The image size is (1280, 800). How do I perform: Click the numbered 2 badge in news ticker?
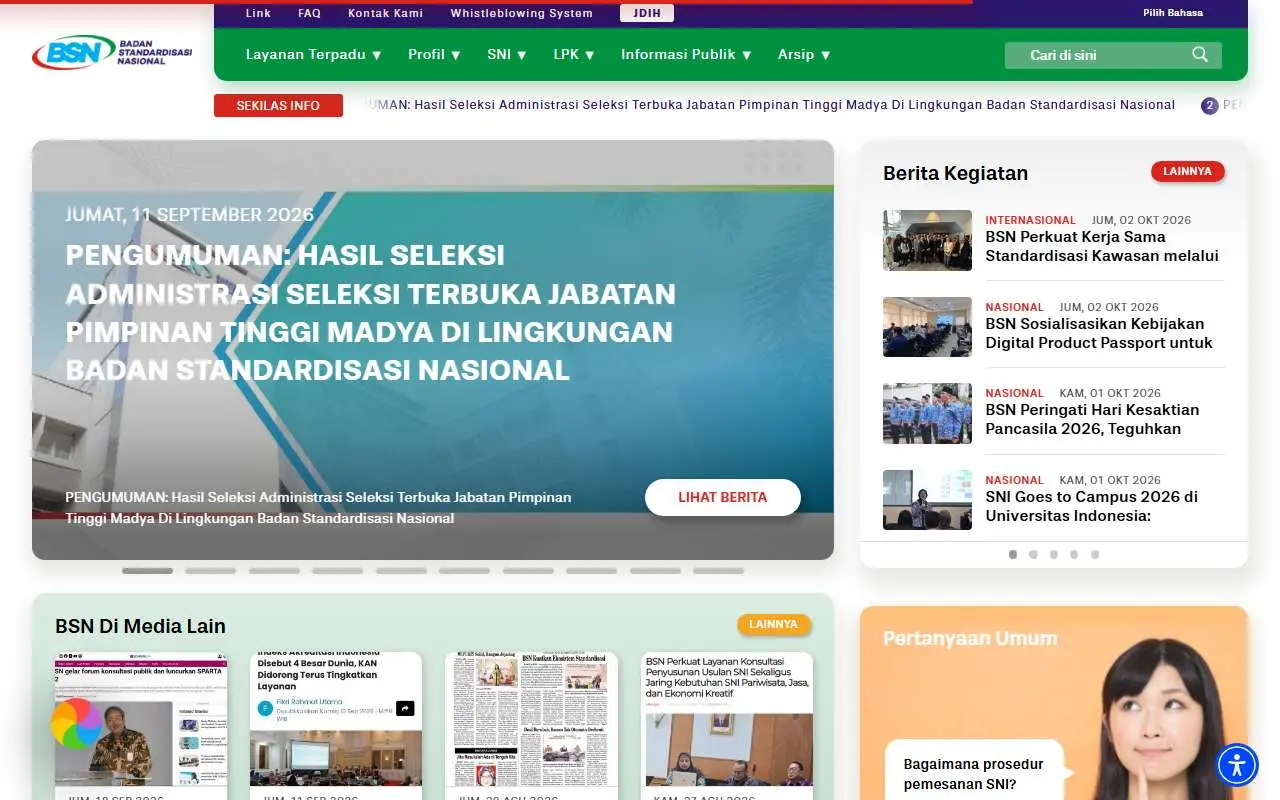click(1209, 106)
